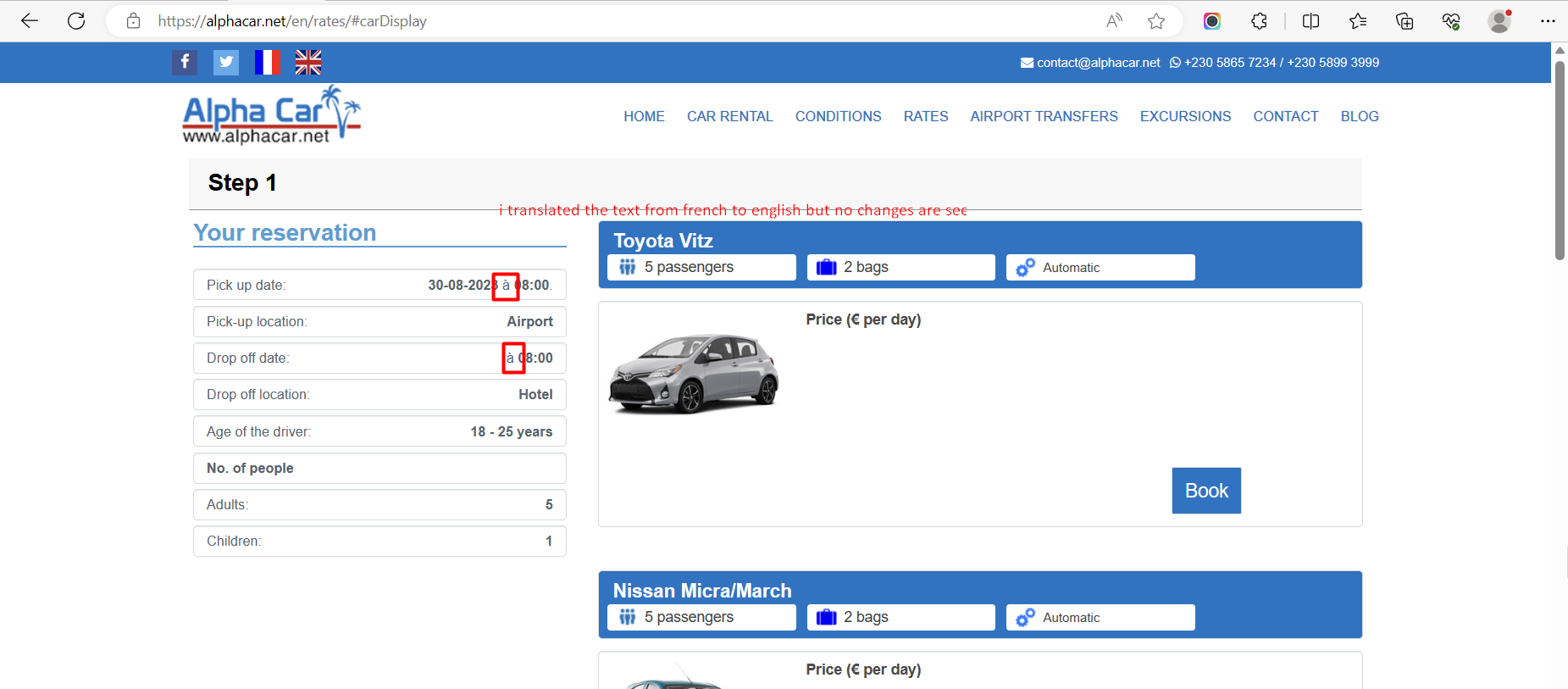Image resolution: width=1568 pixels, height=689 pixels.
Task: Open the CONDITIONS menu item
Action: (839, 116)
